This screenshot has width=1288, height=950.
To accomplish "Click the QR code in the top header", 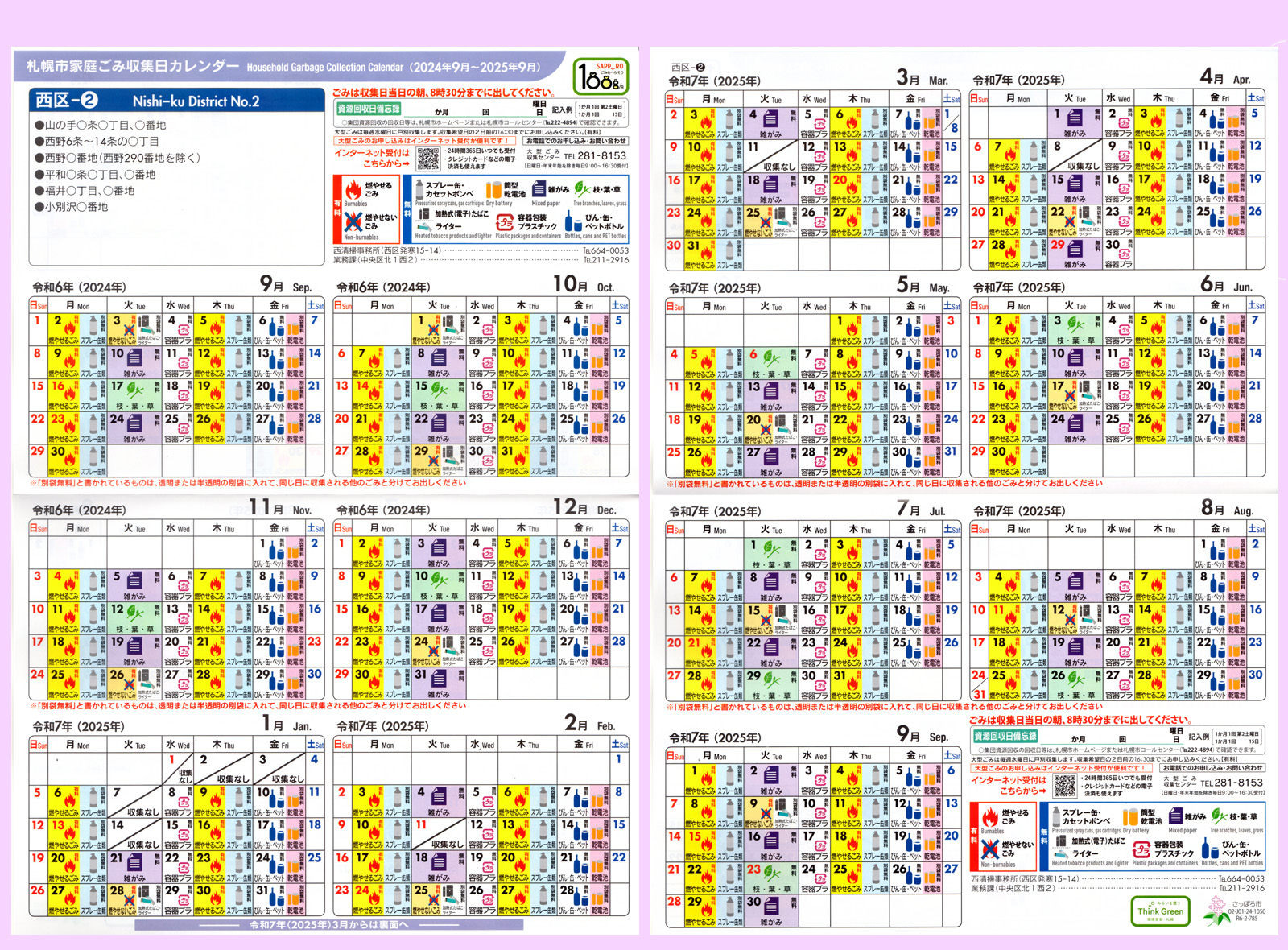I will pyautogui.click(x=427, y=159).
